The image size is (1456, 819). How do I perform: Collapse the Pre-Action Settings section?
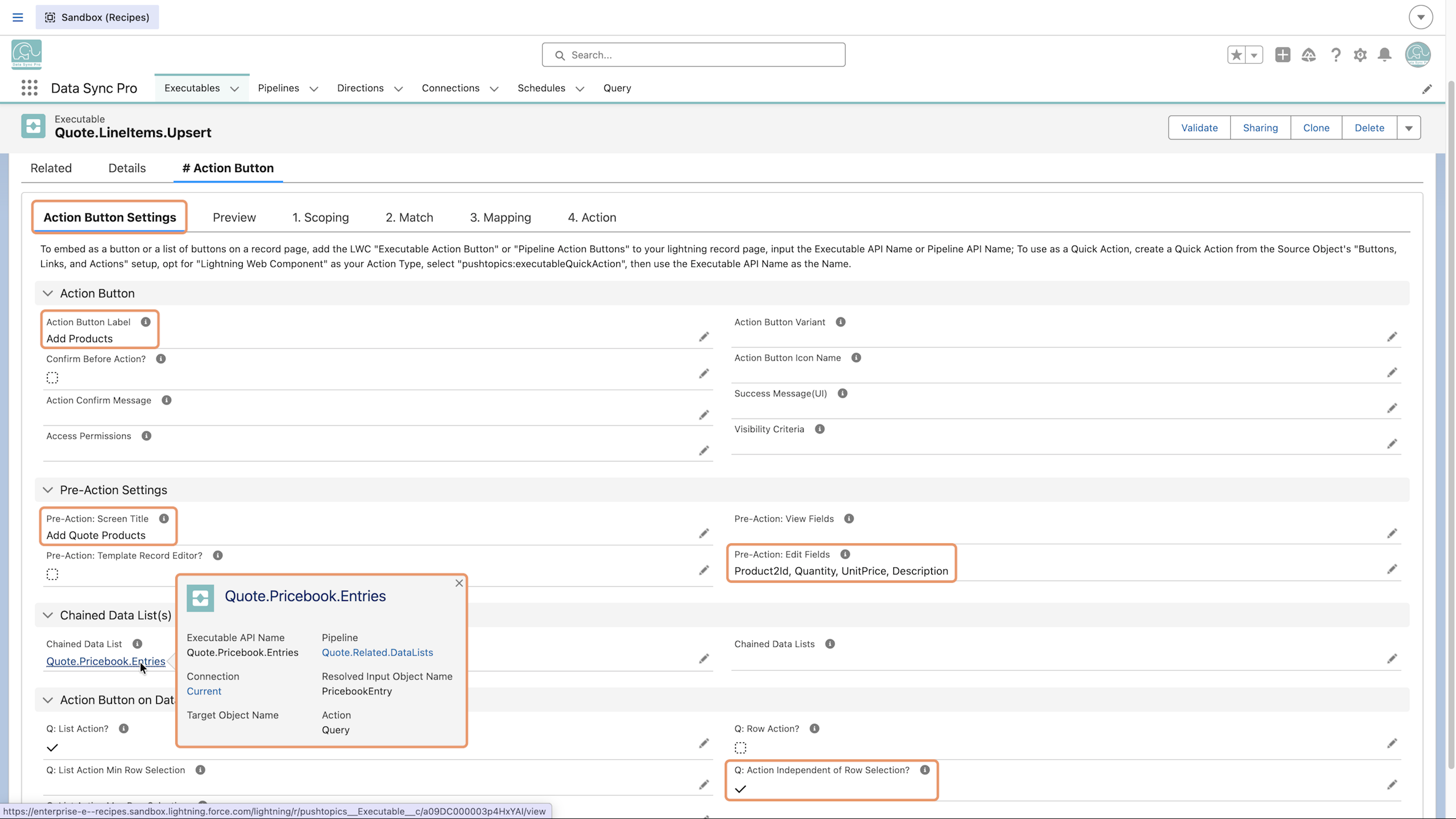[48, 490]
